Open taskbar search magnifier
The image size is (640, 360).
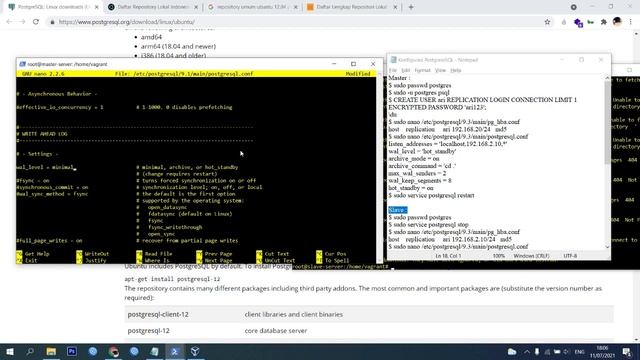click(x=30, y=351)
